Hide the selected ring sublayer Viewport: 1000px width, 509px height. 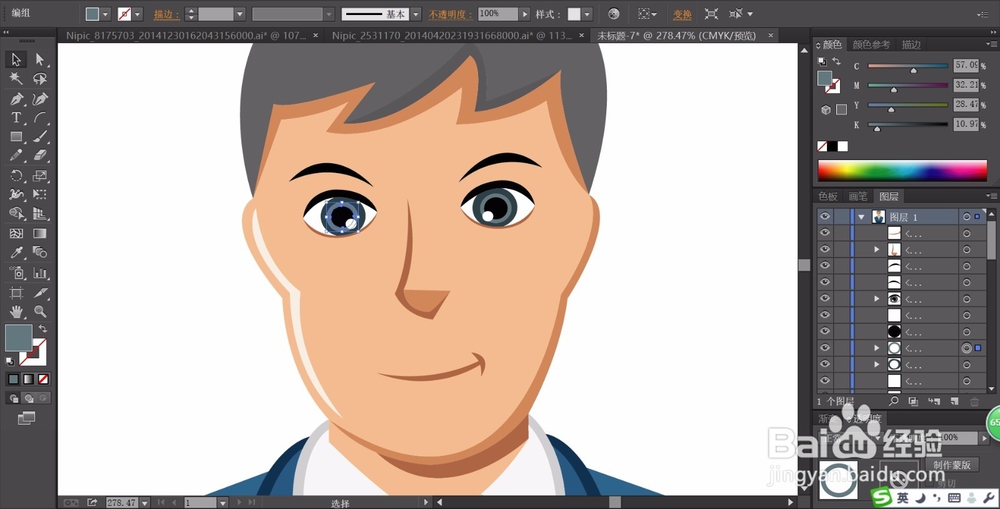point(825,348)
